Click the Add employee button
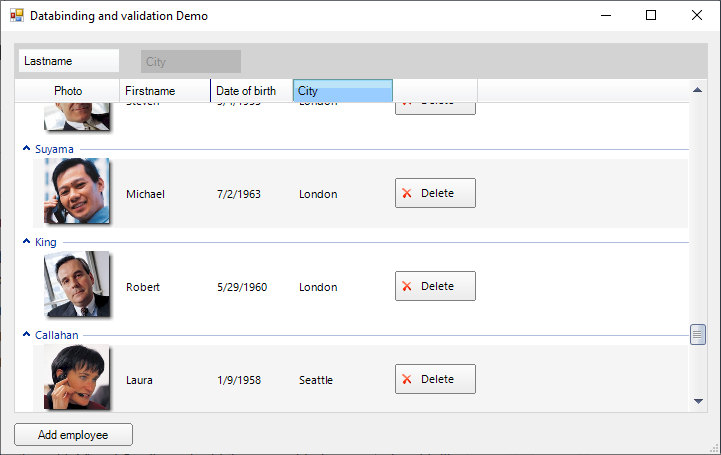This screenshot has height=455, width=721. click(73, 435)
